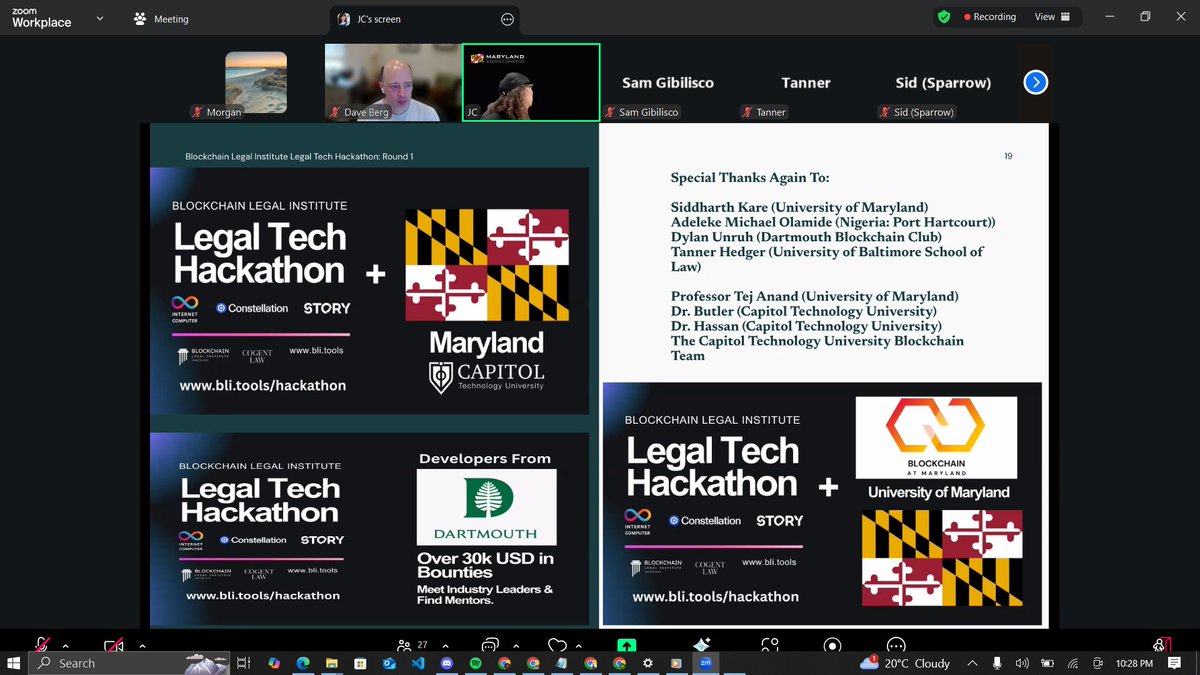
Task: Show next participants with blue arrow
Action: click(1036, 83)
